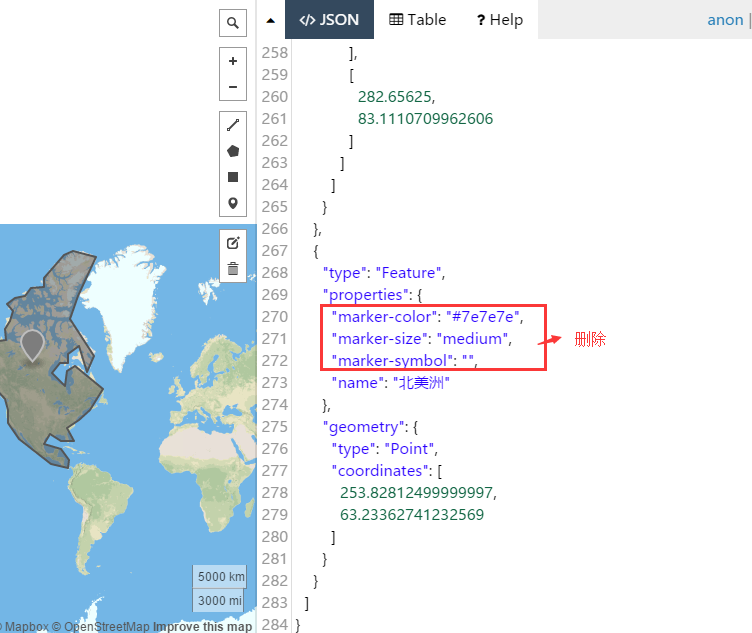Screen dimensions: 752x633
Task: Open the OpenStreetMap attribution link
Action: [106, 626]
